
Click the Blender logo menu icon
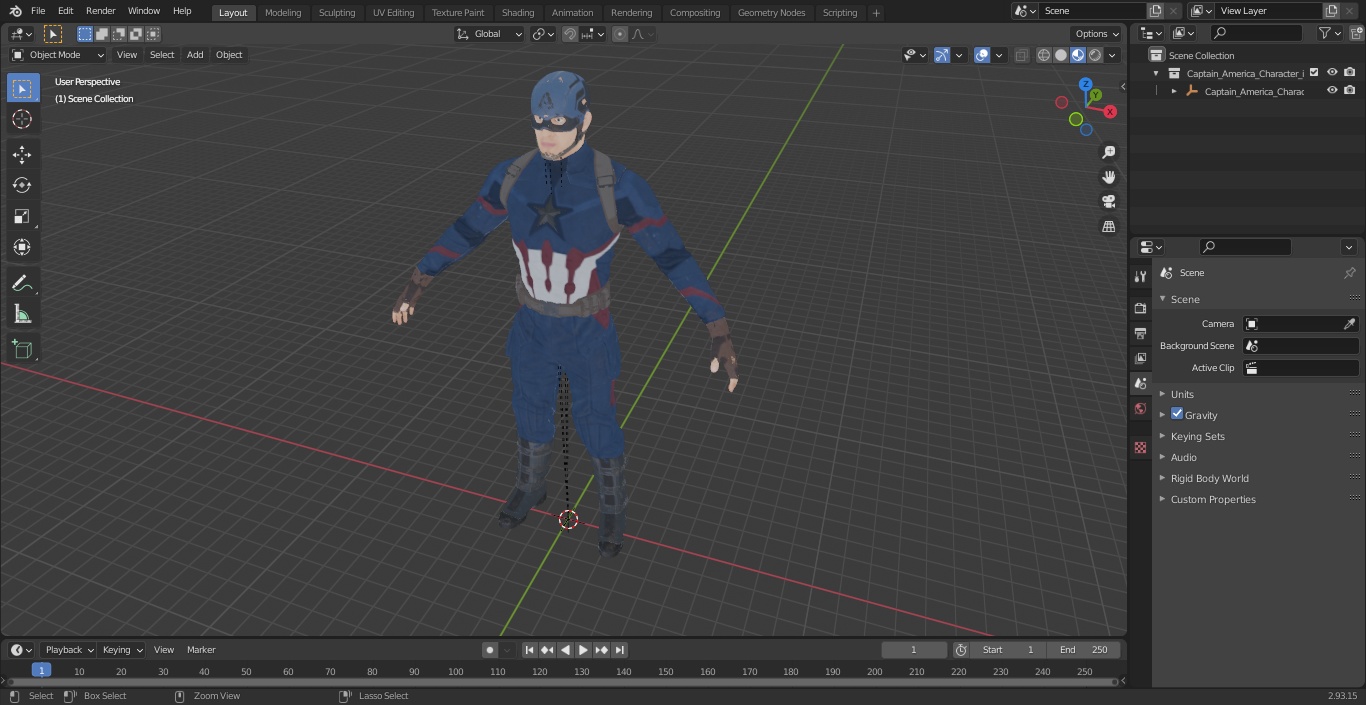(x=15, y=11)
